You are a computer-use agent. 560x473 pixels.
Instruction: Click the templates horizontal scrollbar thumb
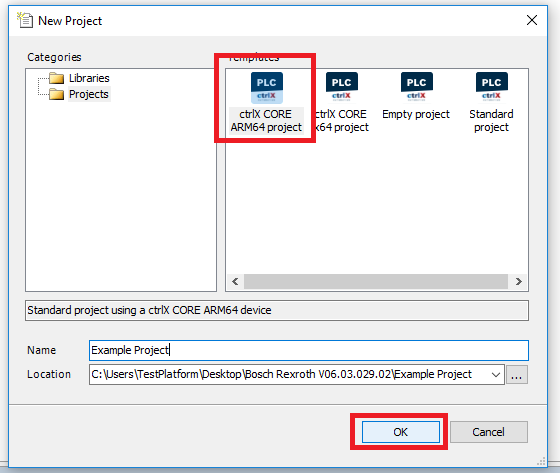pyautogui.click(x=376, y=282)
